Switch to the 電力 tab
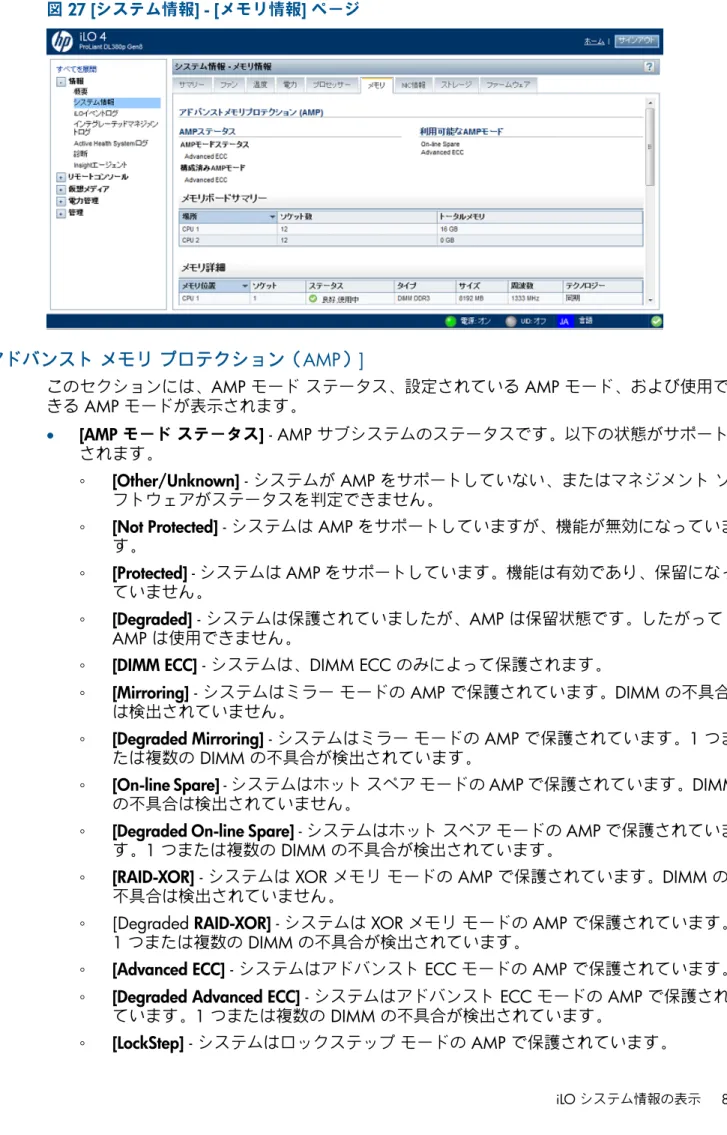This screenshot has width=727, height=1135. pyautogui.click(x=290, y=85)
